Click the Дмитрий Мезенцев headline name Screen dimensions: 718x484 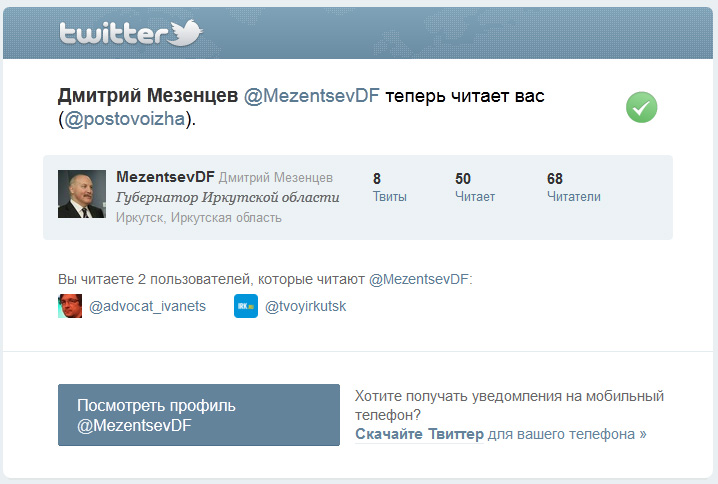[148, 97]
